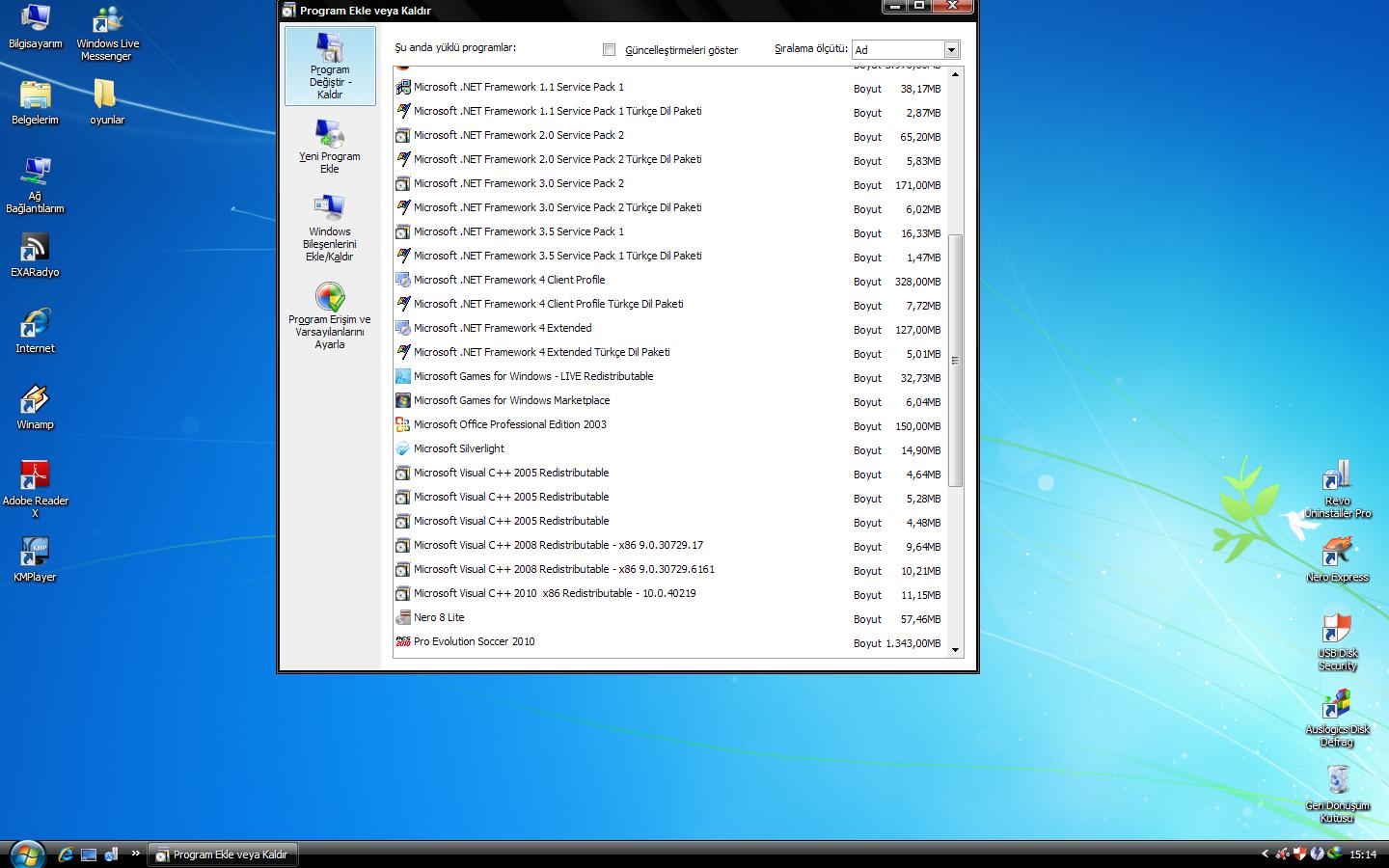Open Auslogics Disk Defrag desktop shortcut
Image resolution: width=1389 pixels, height=868 pixels.
[1337, 719]
